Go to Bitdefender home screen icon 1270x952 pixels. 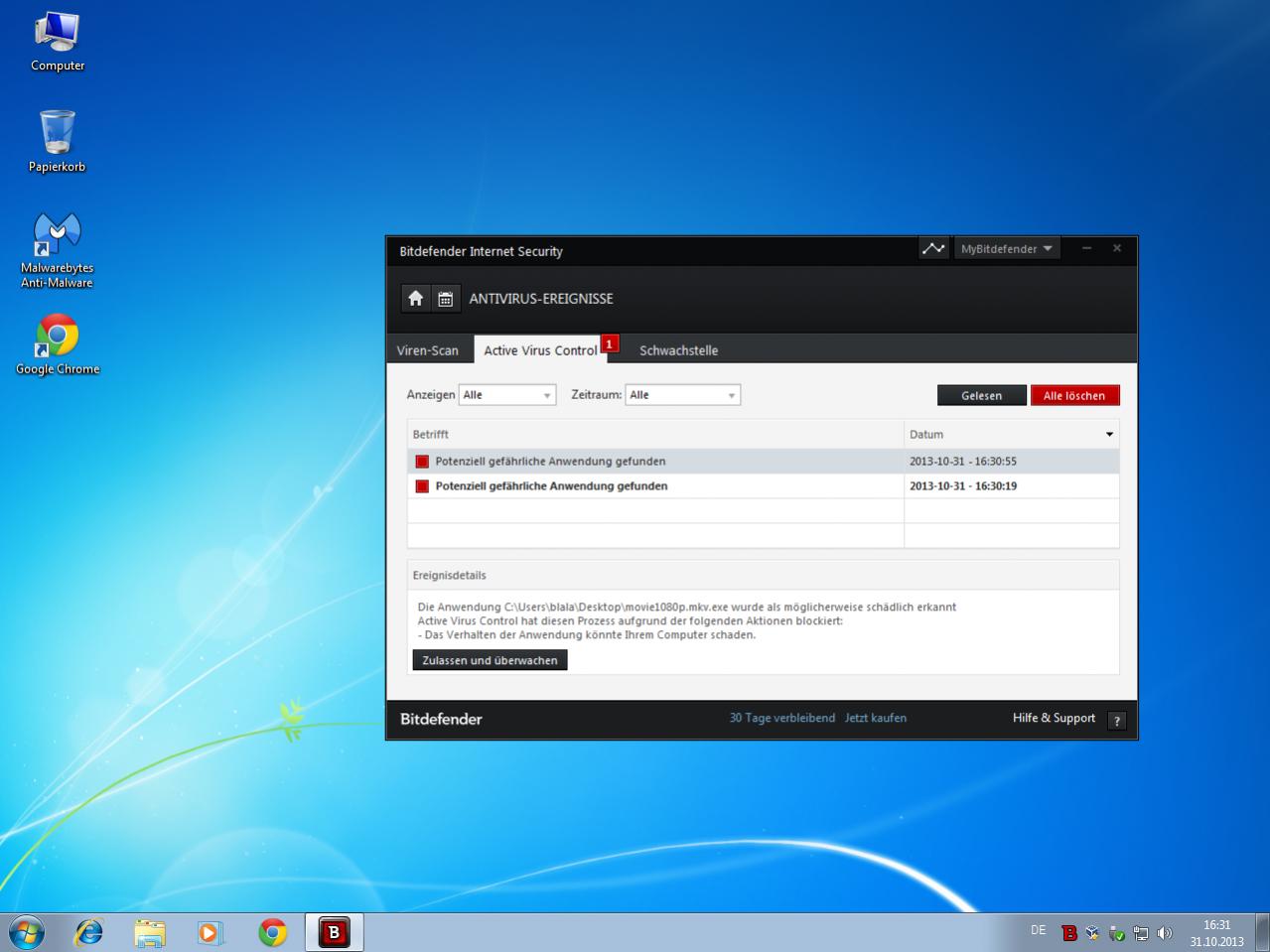[416, 299]
